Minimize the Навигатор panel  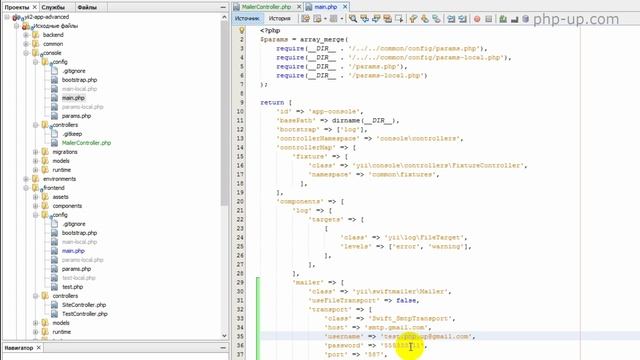pos(223,348)
